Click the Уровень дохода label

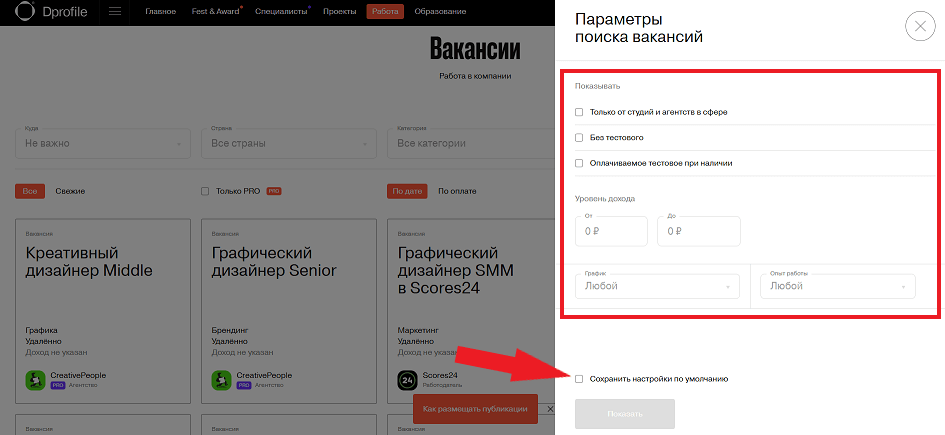604,198
